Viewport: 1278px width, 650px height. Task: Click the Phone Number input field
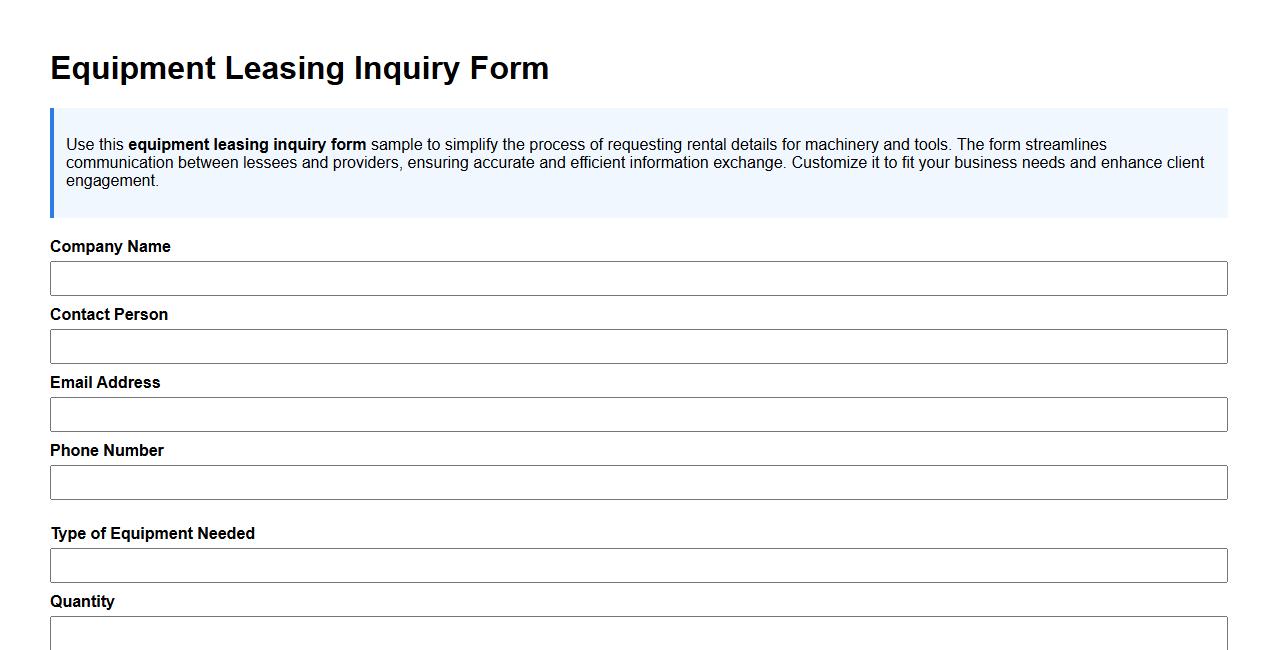tap(638, 482)
